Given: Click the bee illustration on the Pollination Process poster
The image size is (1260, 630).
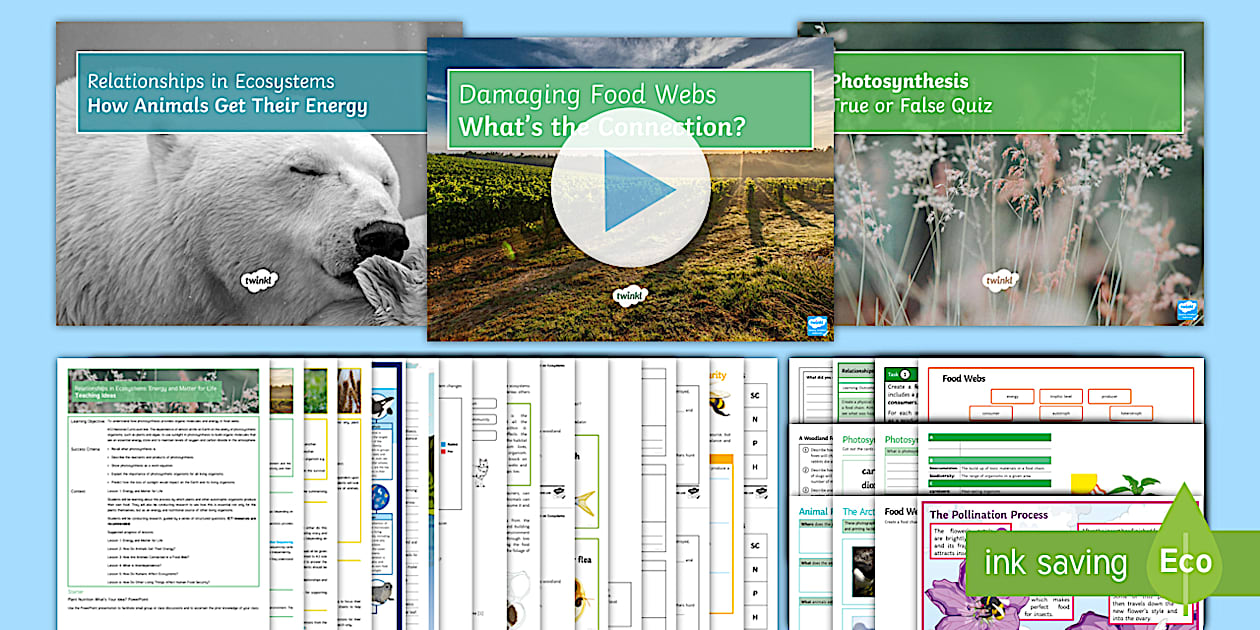Looking at the screenshot, I should click(993, 606).
